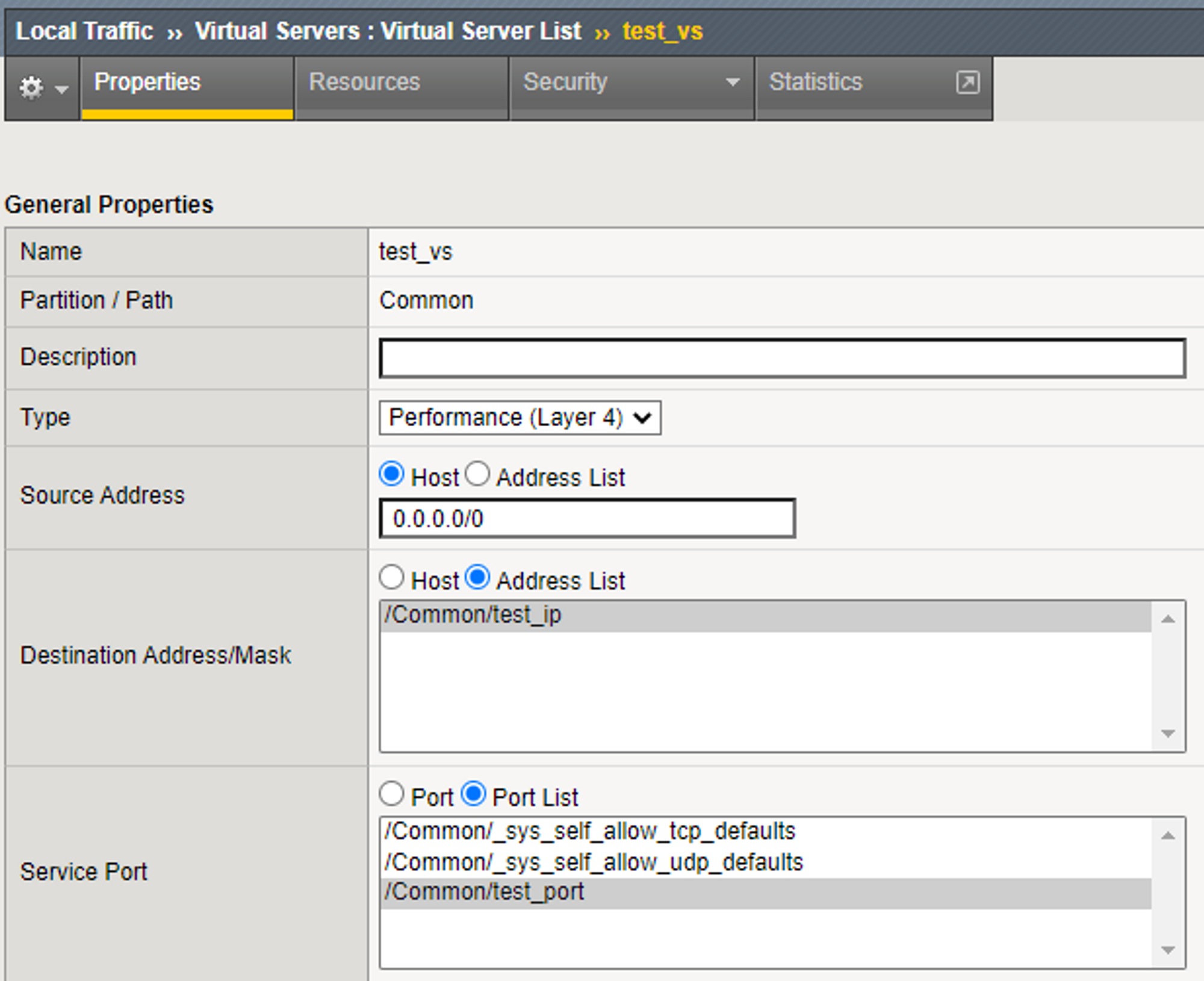Select Host radio for Destination Address
1204x981 pixels.
tap(392, 578)
